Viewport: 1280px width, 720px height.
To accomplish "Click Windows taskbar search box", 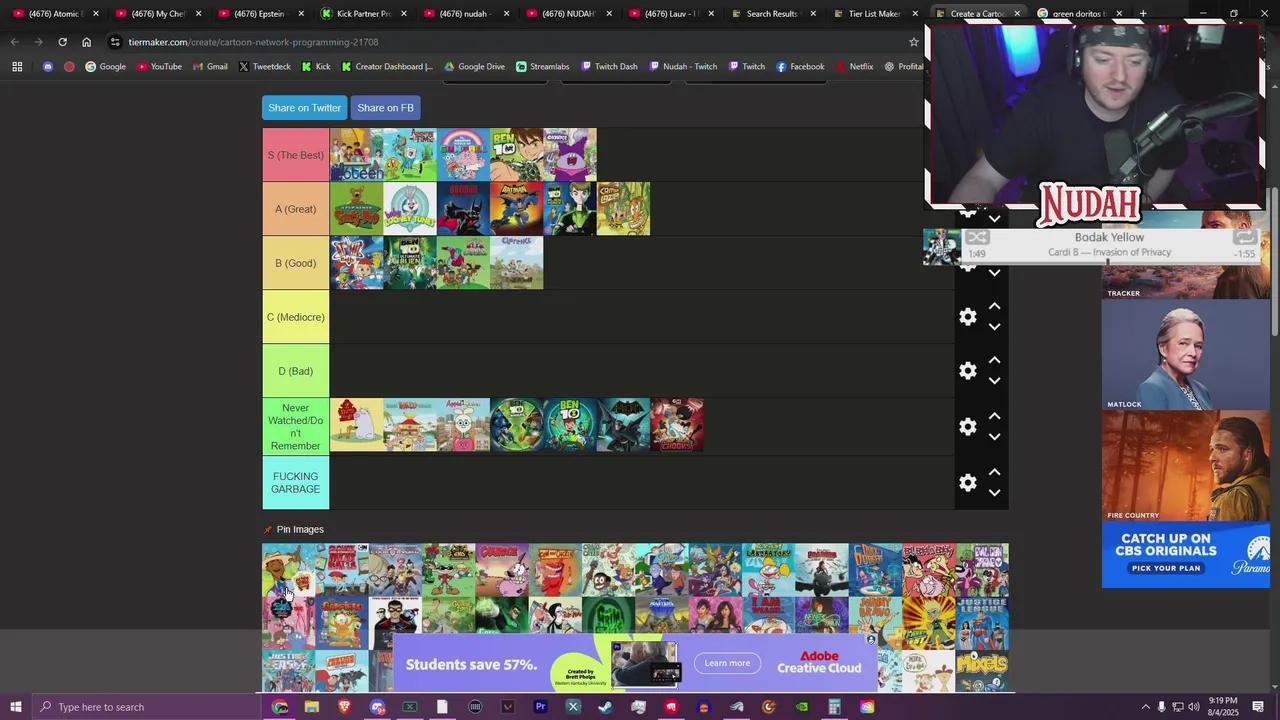I will (148, 707).
